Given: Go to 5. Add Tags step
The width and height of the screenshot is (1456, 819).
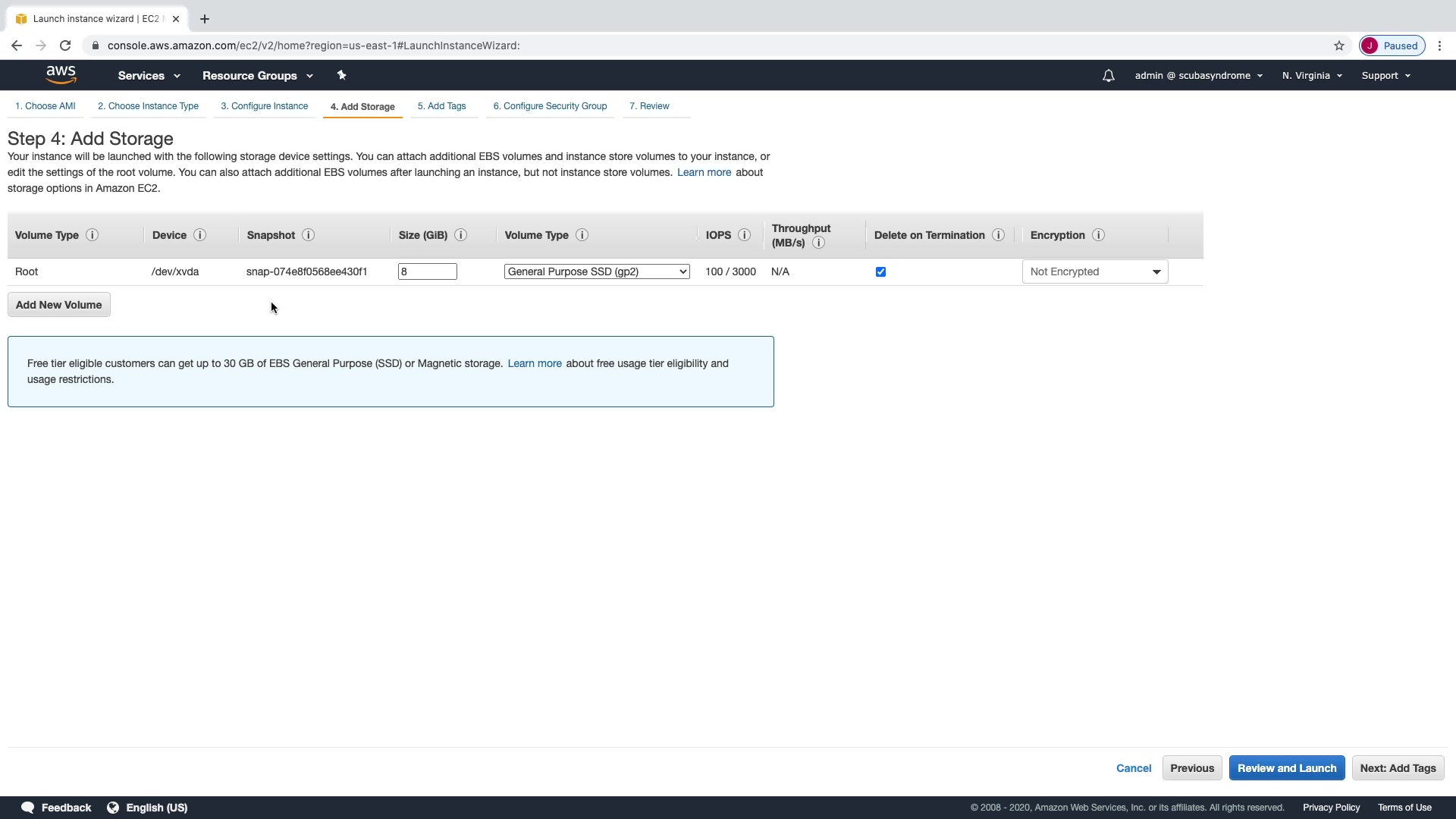Looking at the screenshot, I should [441, 106].
